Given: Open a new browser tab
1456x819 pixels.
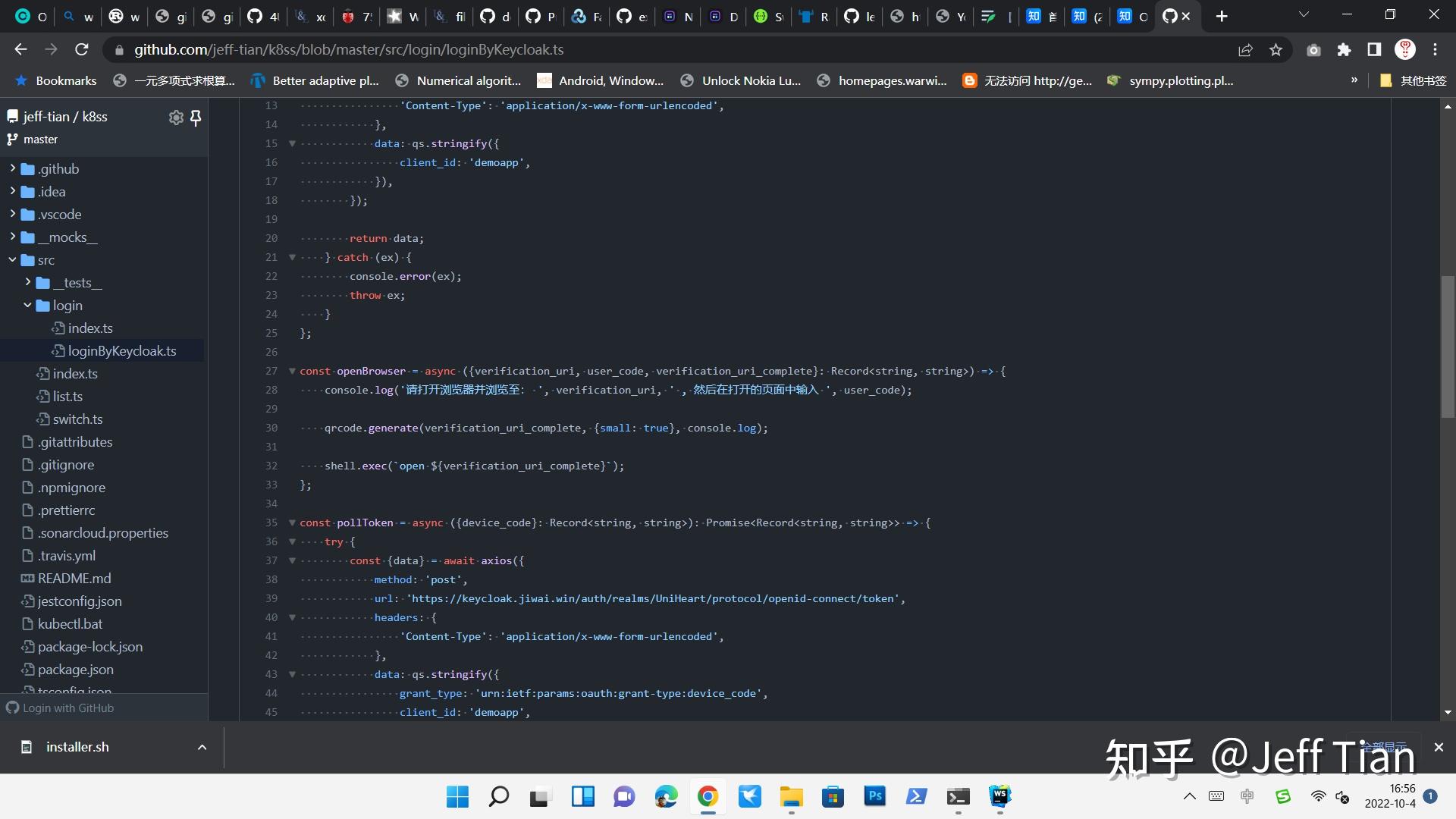Looking at the screenshot, I should tap(1220, 15).
